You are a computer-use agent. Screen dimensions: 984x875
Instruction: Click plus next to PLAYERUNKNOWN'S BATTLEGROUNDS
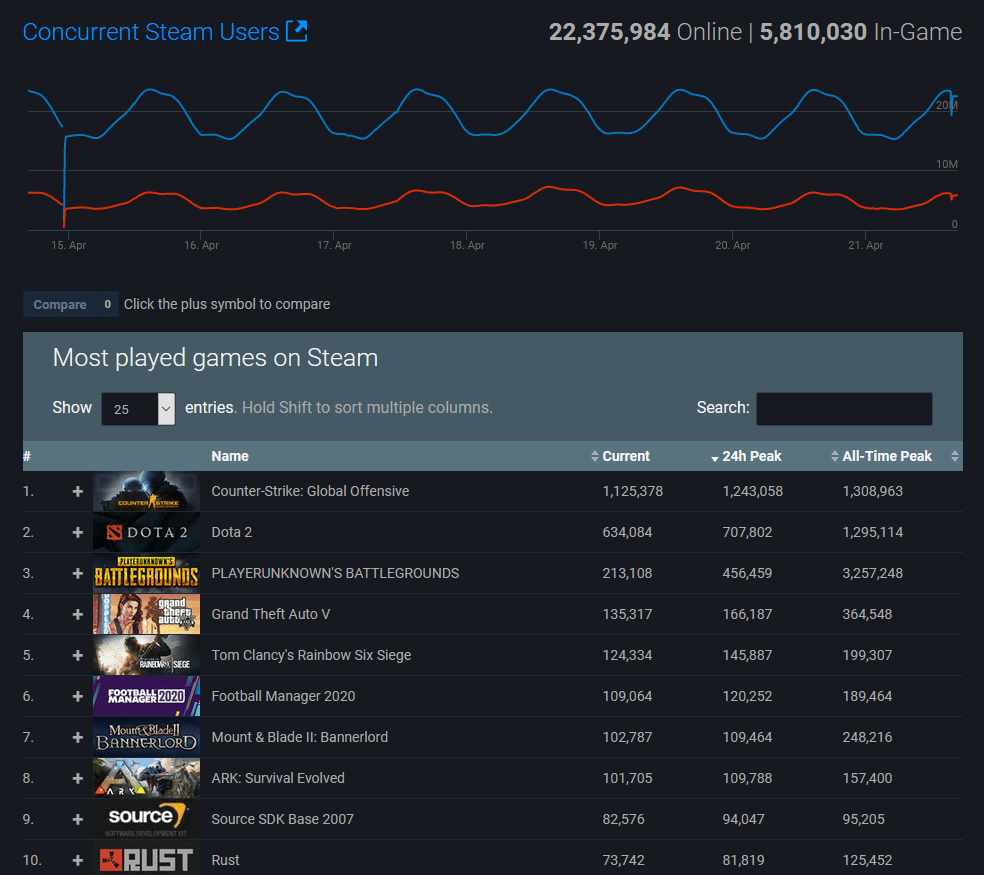tap(78, 573)
